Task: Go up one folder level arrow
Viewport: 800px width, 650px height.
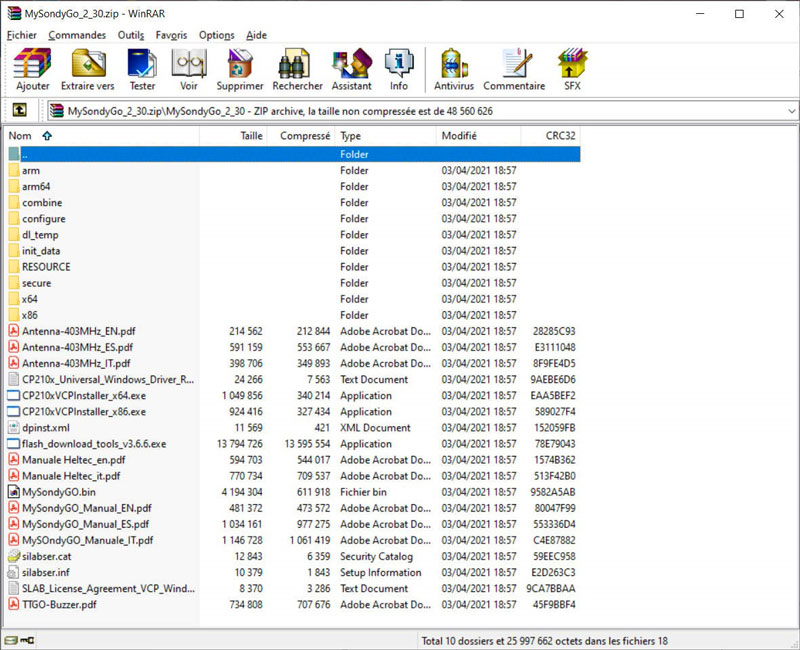Action: [x=19, y=110]
